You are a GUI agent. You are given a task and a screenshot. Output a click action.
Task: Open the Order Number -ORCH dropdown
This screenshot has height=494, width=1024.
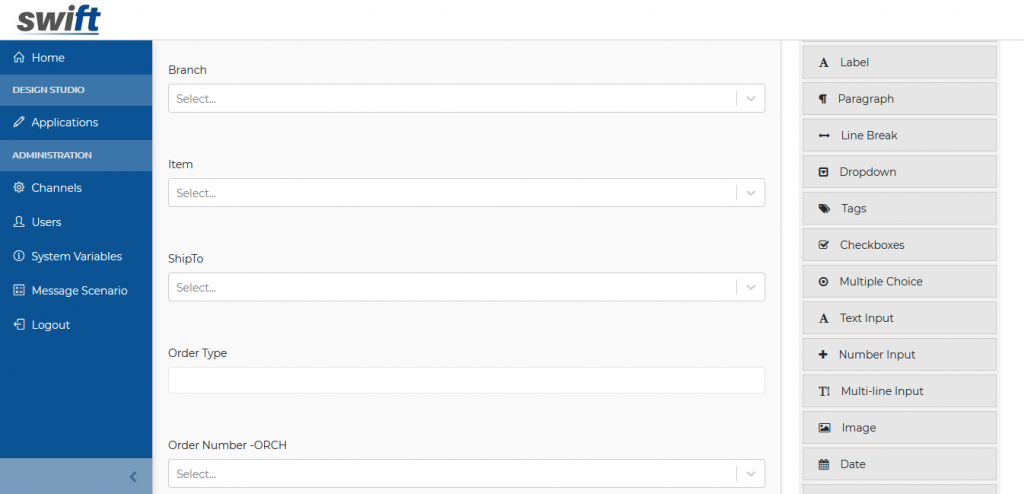click(466, 474)
